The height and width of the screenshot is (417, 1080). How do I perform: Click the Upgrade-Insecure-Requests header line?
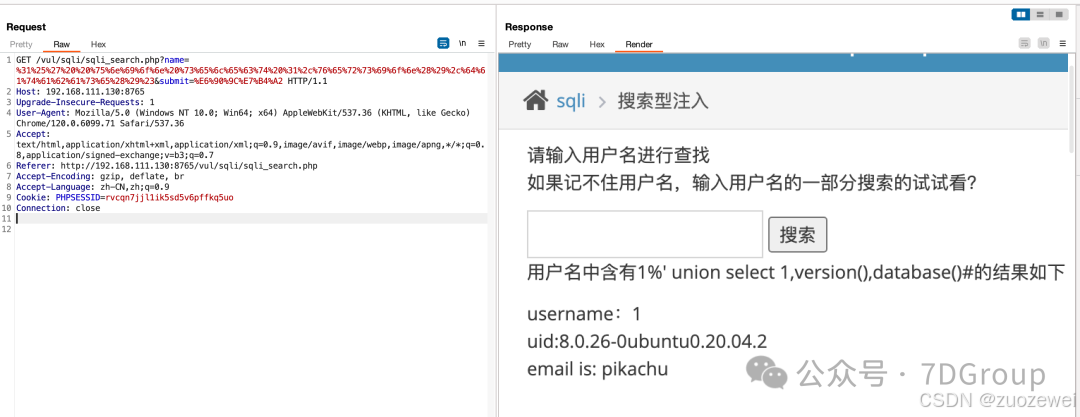(x=85, y=102)
